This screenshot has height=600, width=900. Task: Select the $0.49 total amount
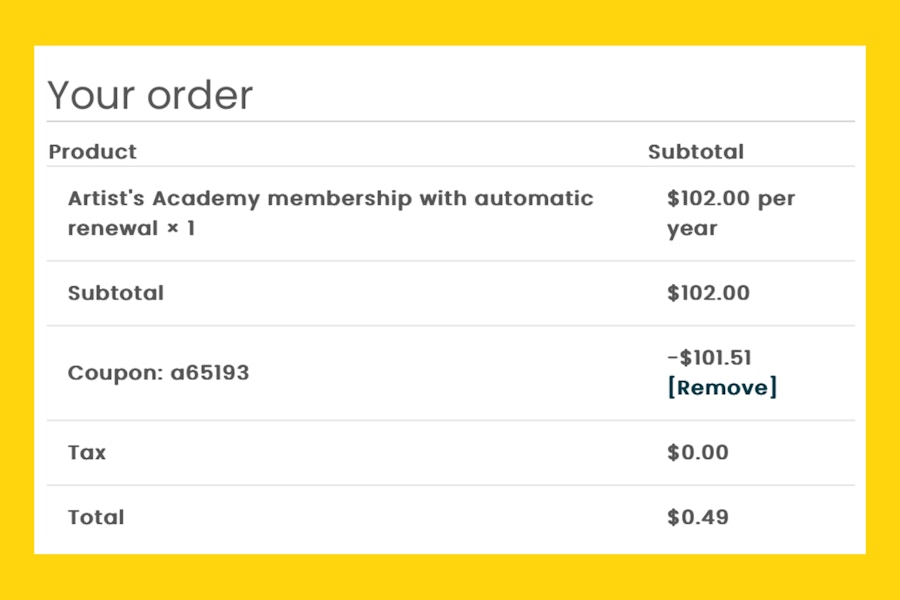tap(698, 517)
